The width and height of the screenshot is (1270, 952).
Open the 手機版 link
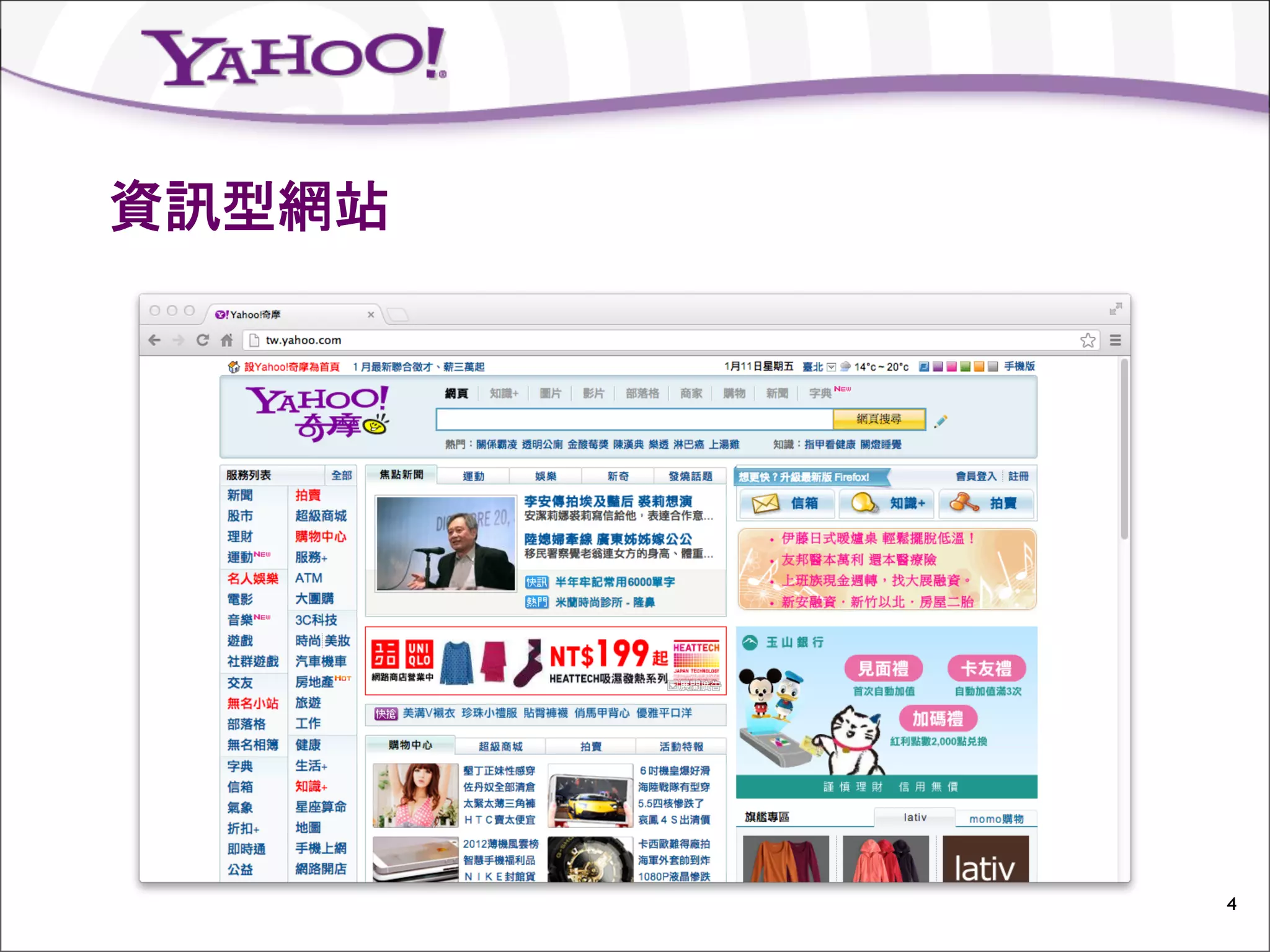point(1019,366)
